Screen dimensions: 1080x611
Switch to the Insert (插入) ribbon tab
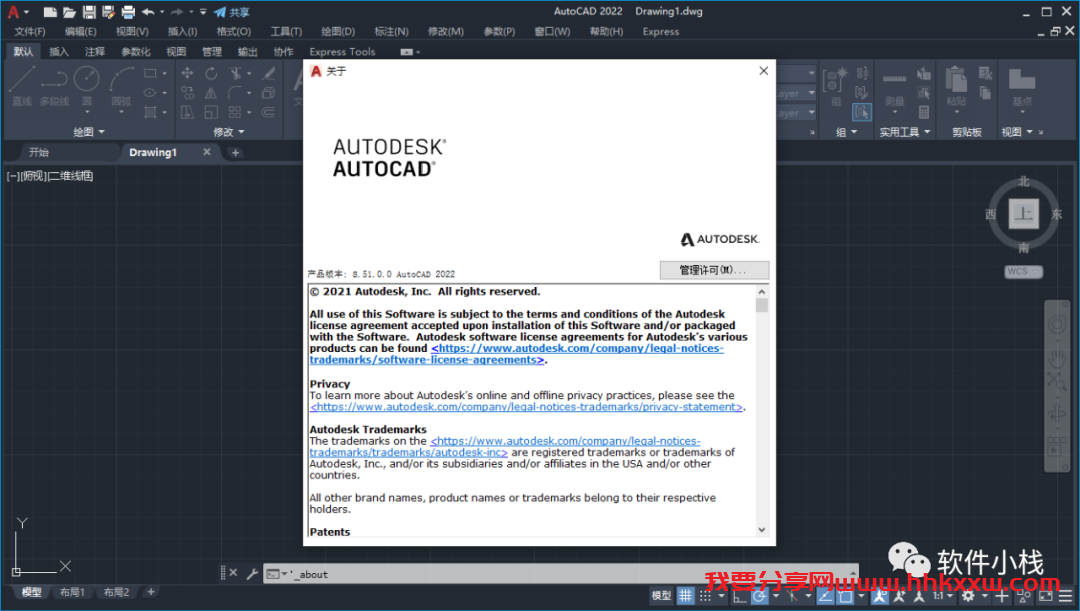click(59, 52)
